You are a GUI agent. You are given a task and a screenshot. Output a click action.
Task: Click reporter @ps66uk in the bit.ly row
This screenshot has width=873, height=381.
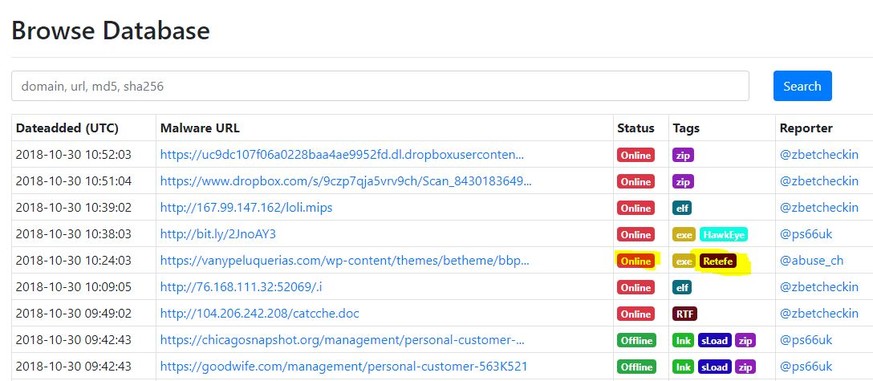tap(806, 235)
